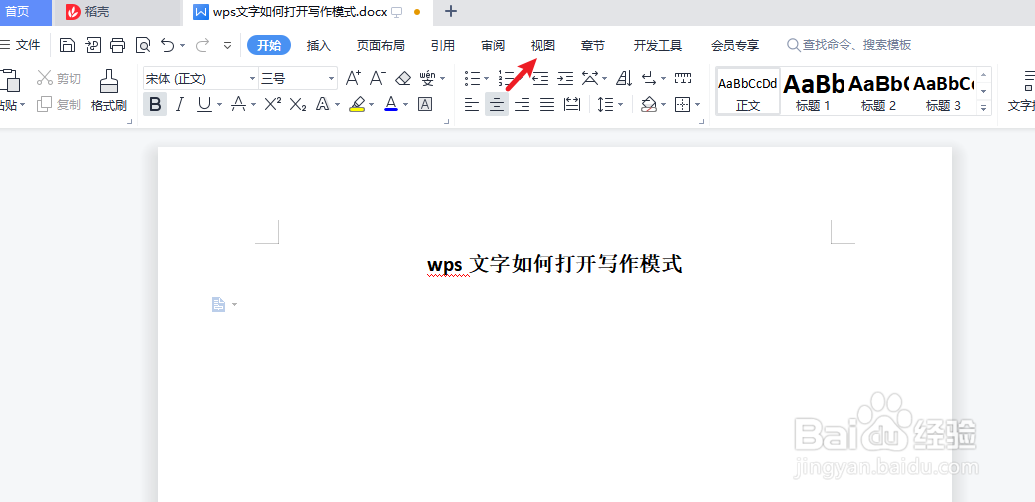Screen dimensions: 1035x502
Task: Increase the paragraph indent
Action: coord(565,78)
